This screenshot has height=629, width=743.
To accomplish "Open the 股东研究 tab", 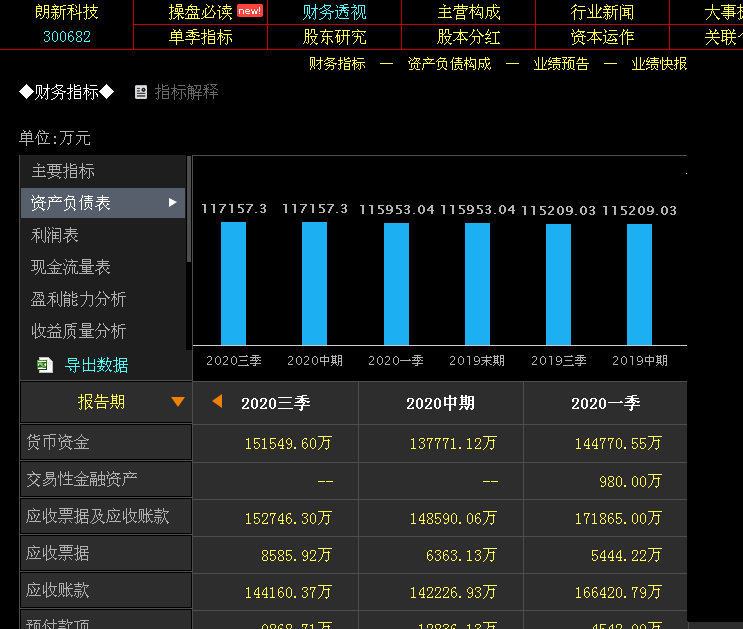I will tap(335, 37).
